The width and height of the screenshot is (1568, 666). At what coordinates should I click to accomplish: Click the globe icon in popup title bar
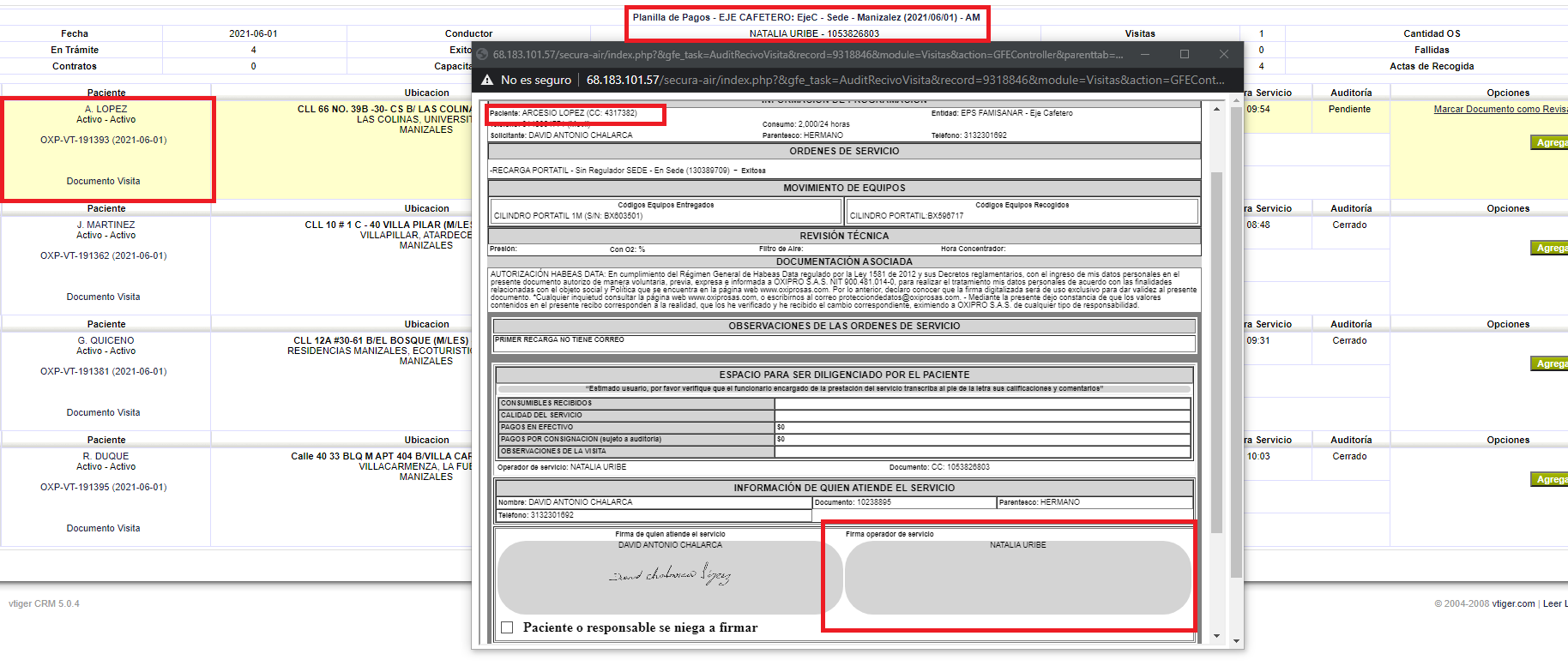(x=483, y=54)
